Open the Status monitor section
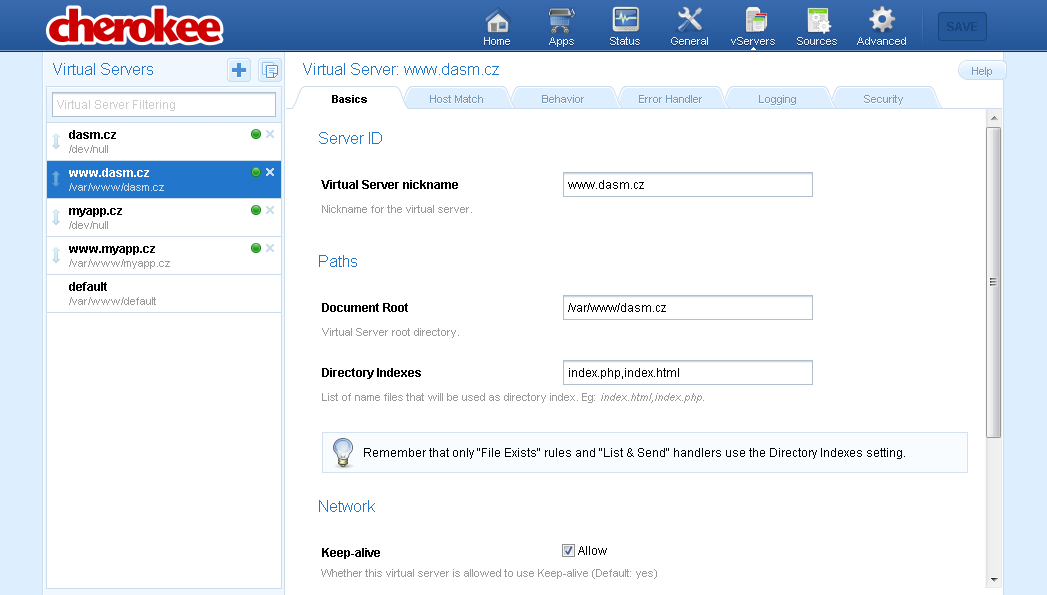Viewport: 1047px width, 595px height. pos(625,27)
